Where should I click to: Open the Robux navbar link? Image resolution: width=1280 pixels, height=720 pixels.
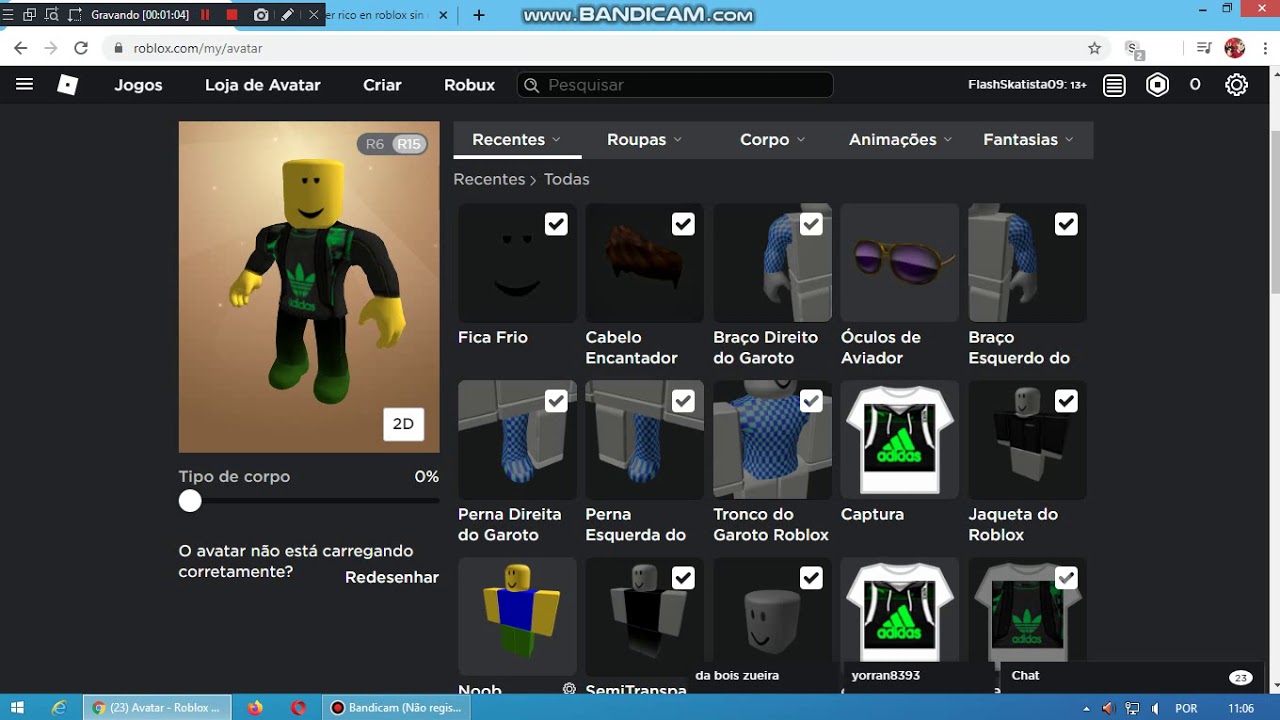pyautogui.click(x=470, y=85)
